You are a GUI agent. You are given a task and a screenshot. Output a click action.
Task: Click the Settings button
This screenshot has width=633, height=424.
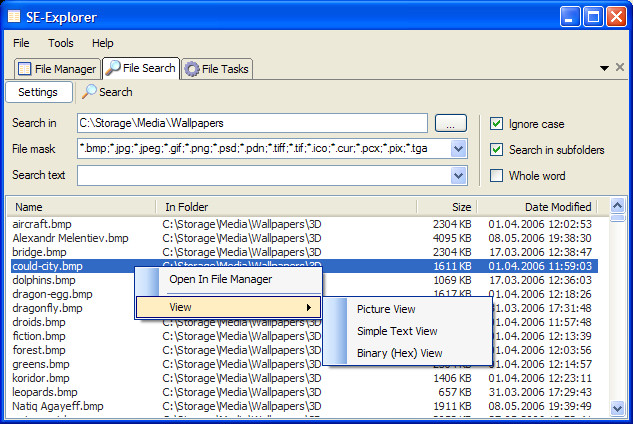pyautogui.click(x=39, y=92)
